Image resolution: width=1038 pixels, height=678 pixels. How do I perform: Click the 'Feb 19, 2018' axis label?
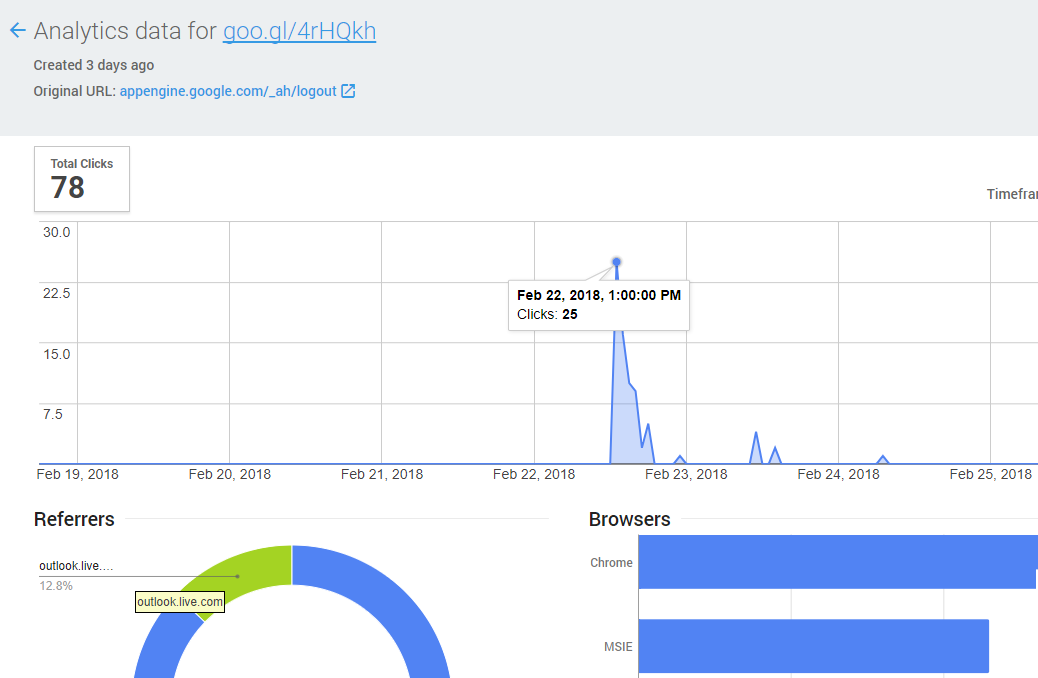[77, 474]
